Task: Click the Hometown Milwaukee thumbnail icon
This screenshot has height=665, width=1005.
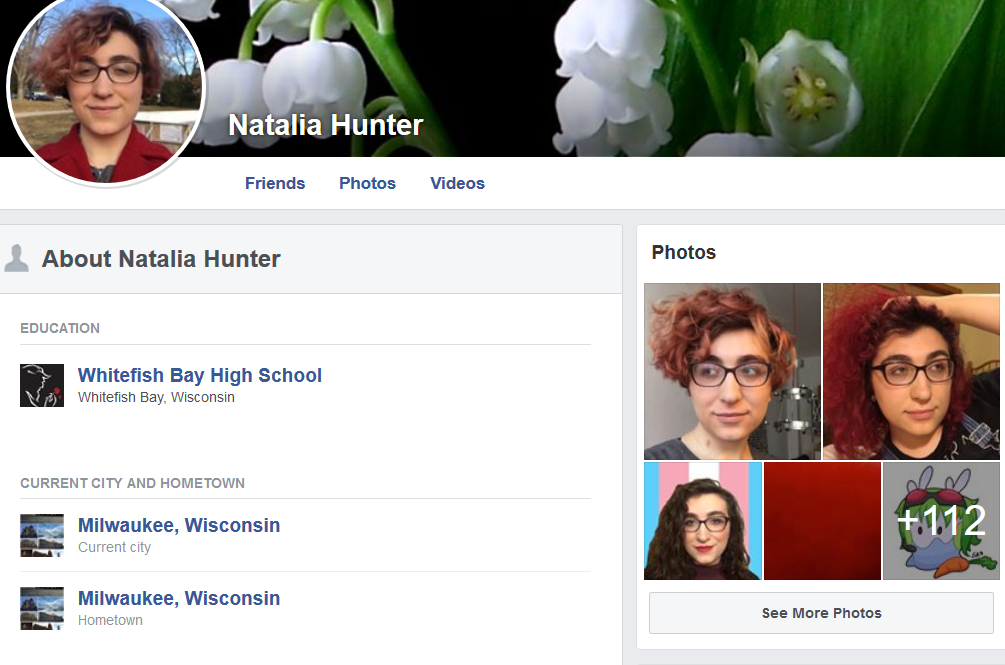Action: tap(42, 609)
